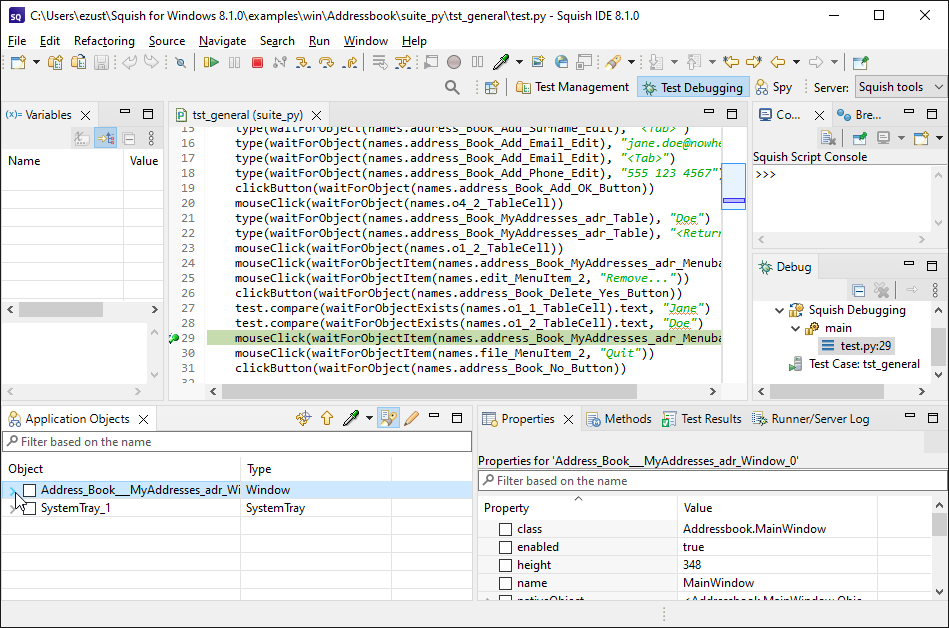The width and height of the screenshot is (949, 628).
Task: Run the test with the green play icon
Action: pyautogui.click(x=212, y=60)
